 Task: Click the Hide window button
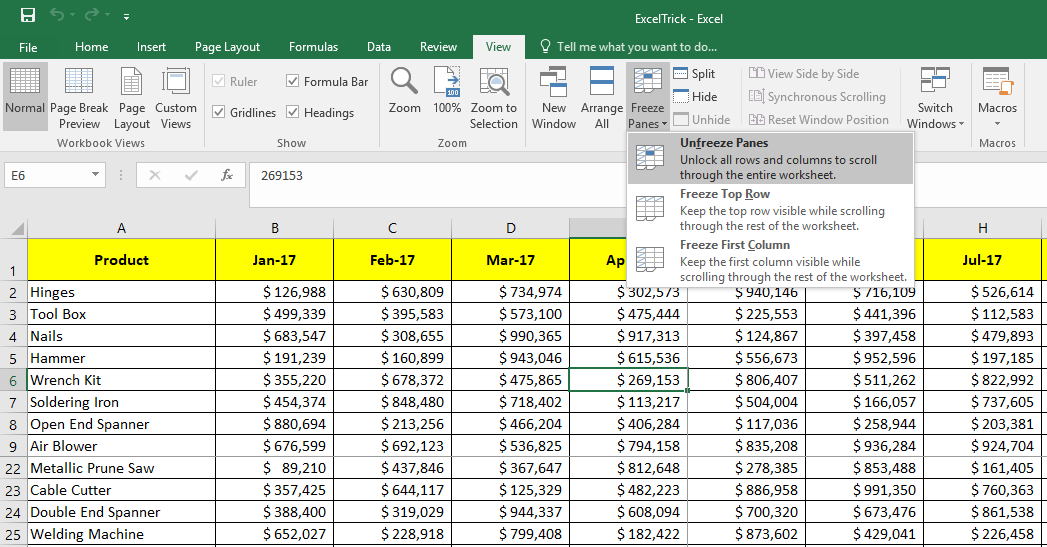click(695, 97)
